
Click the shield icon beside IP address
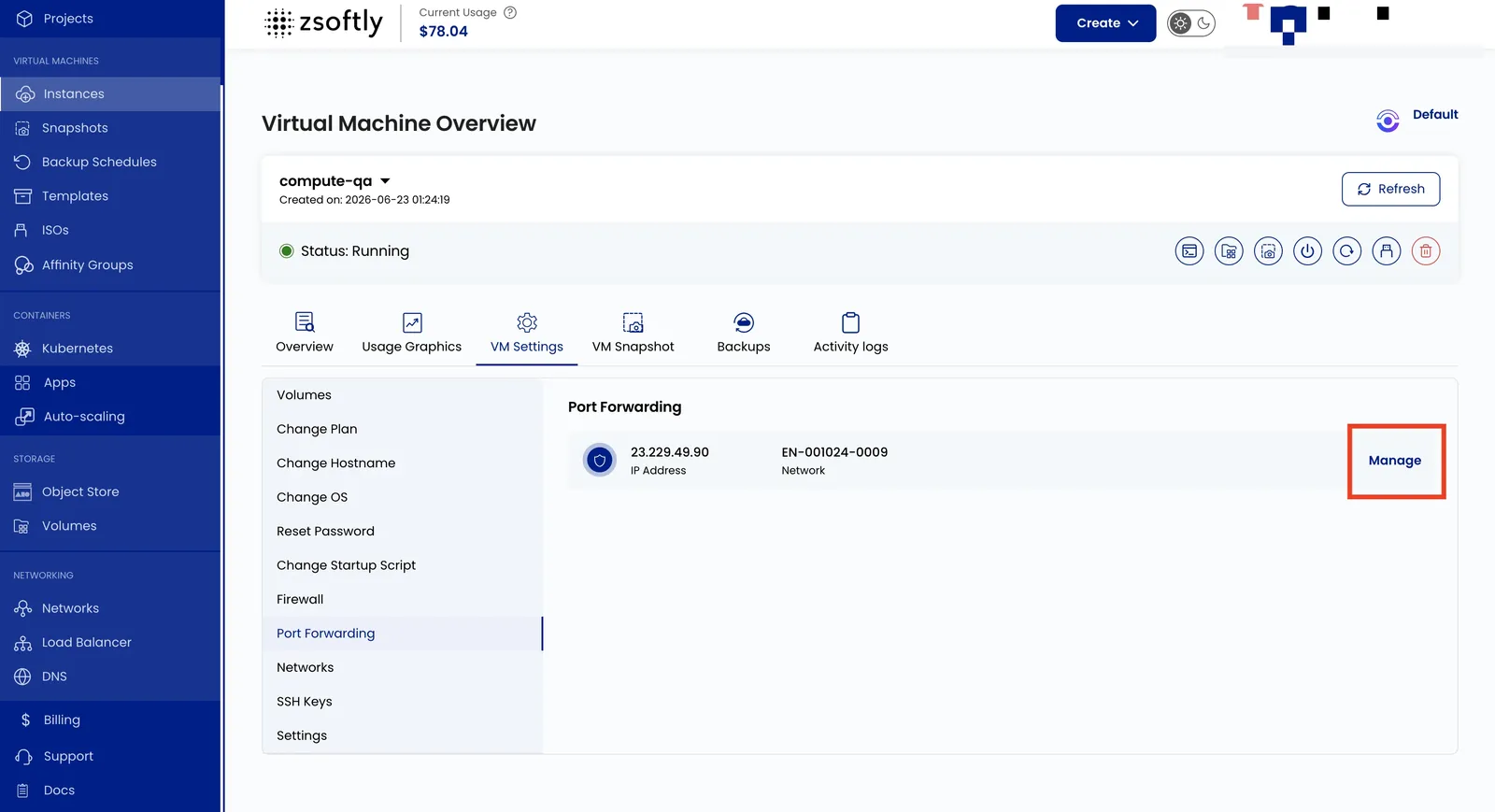[x=600, y=460]
